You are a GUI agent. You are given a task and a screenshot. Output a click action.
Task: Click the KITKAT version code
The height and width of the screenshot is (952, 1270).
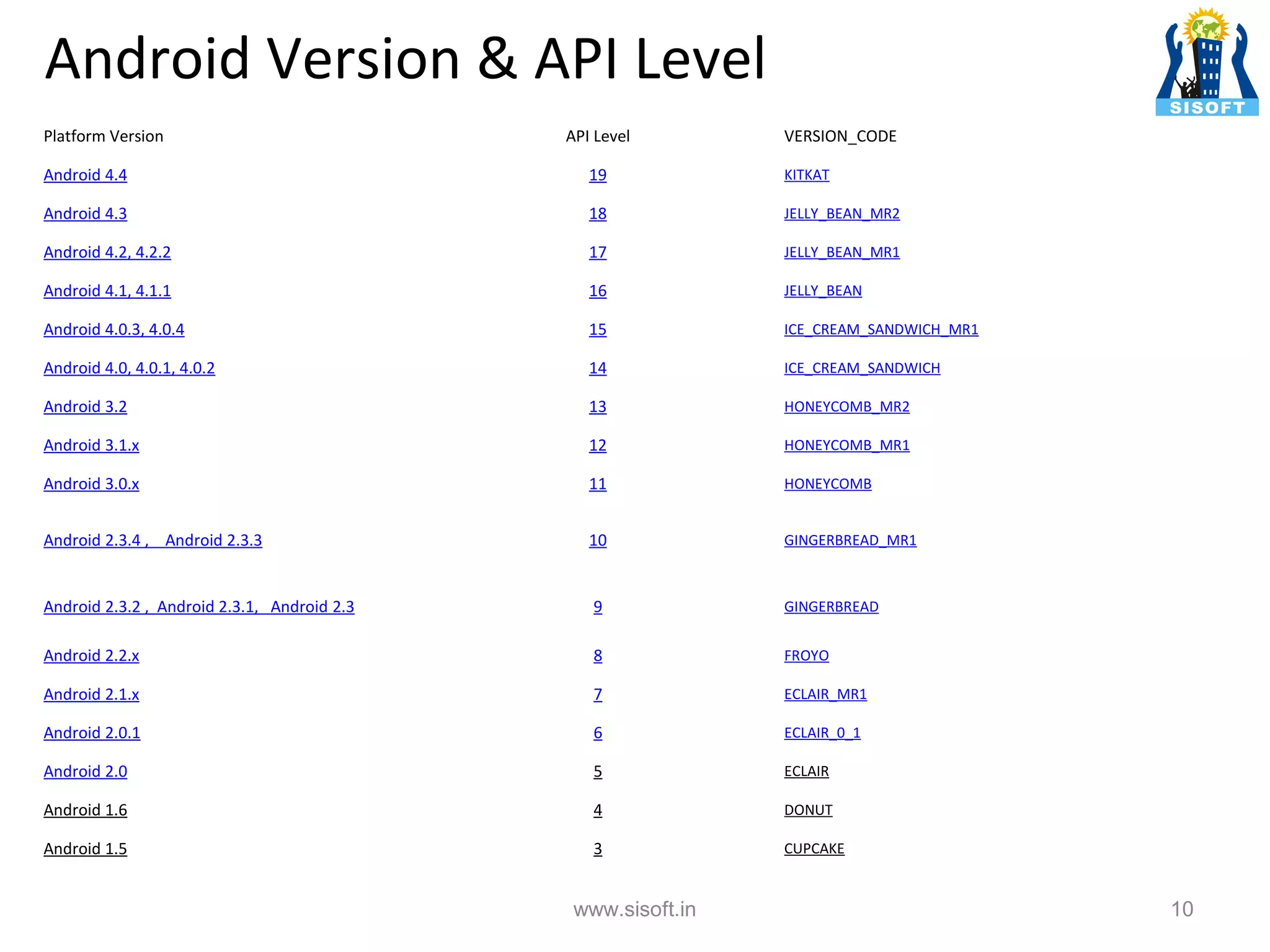(x=807, y=175)
